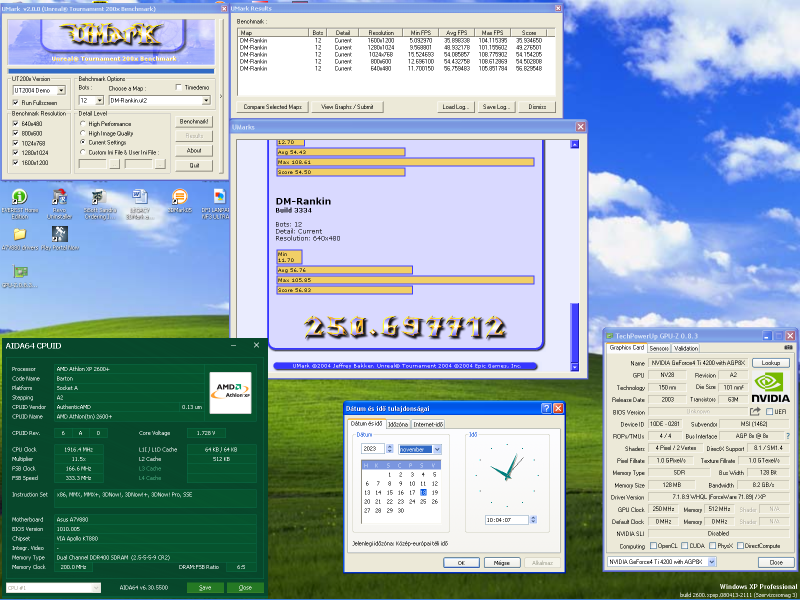The width and height of the screenshot is (800, 600).
Task: Select day 18 in the calendar
Action: click(423, 492)
